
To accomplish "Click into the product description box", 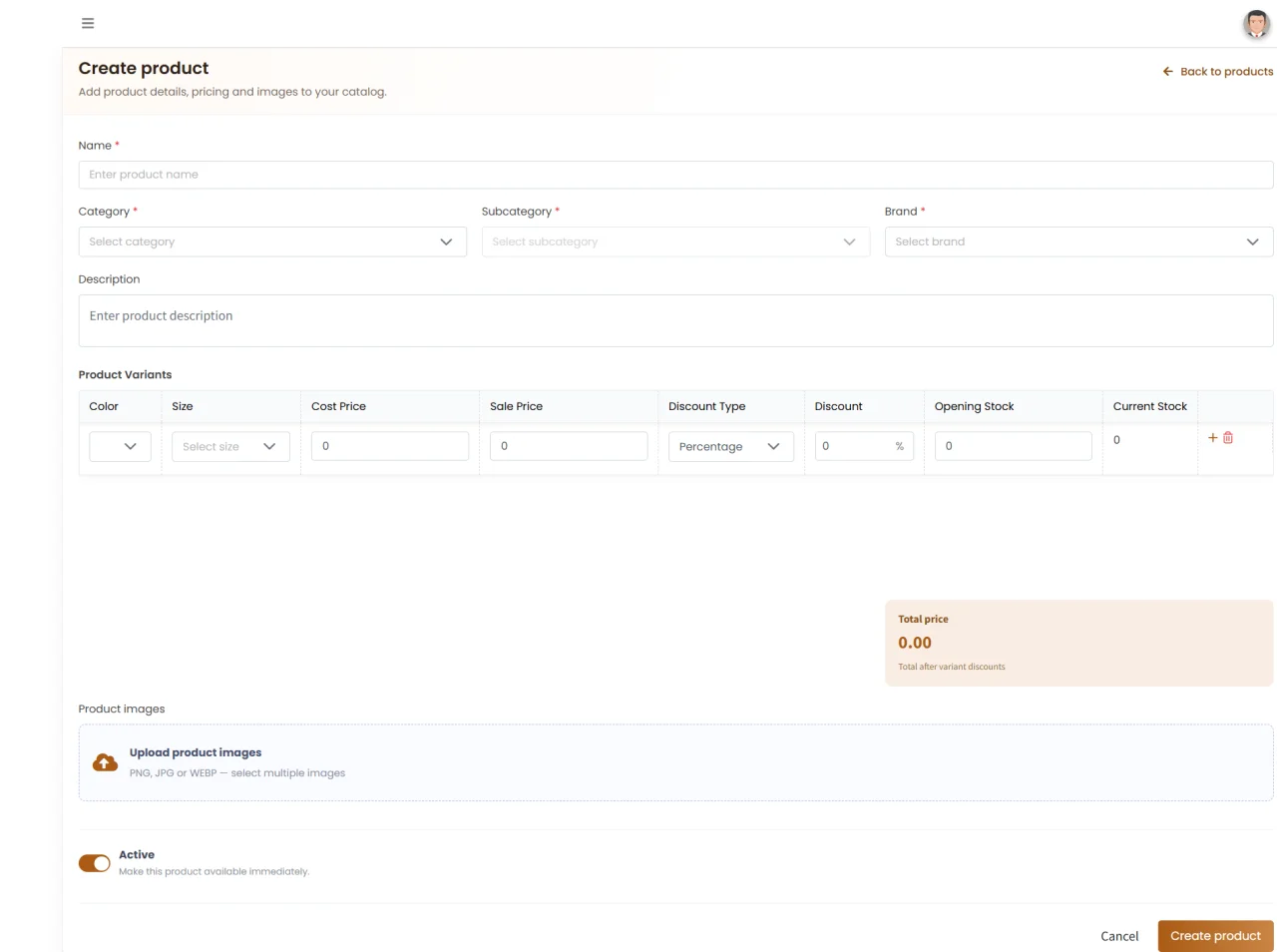I will coord(675,320).
